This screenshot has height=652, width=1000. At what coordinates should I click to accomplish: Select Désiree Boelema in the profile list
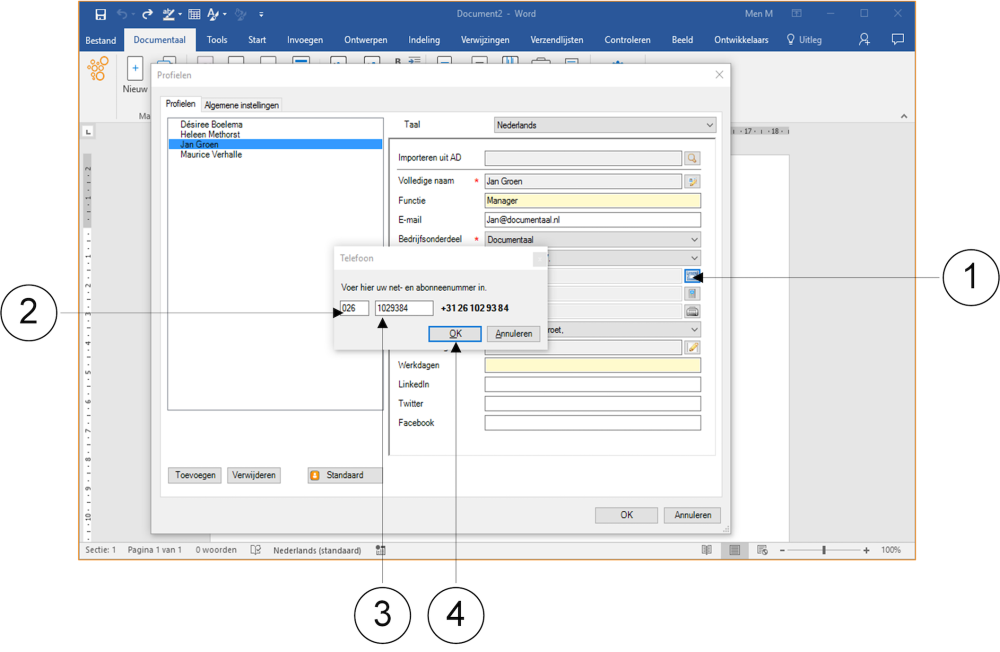211,124
